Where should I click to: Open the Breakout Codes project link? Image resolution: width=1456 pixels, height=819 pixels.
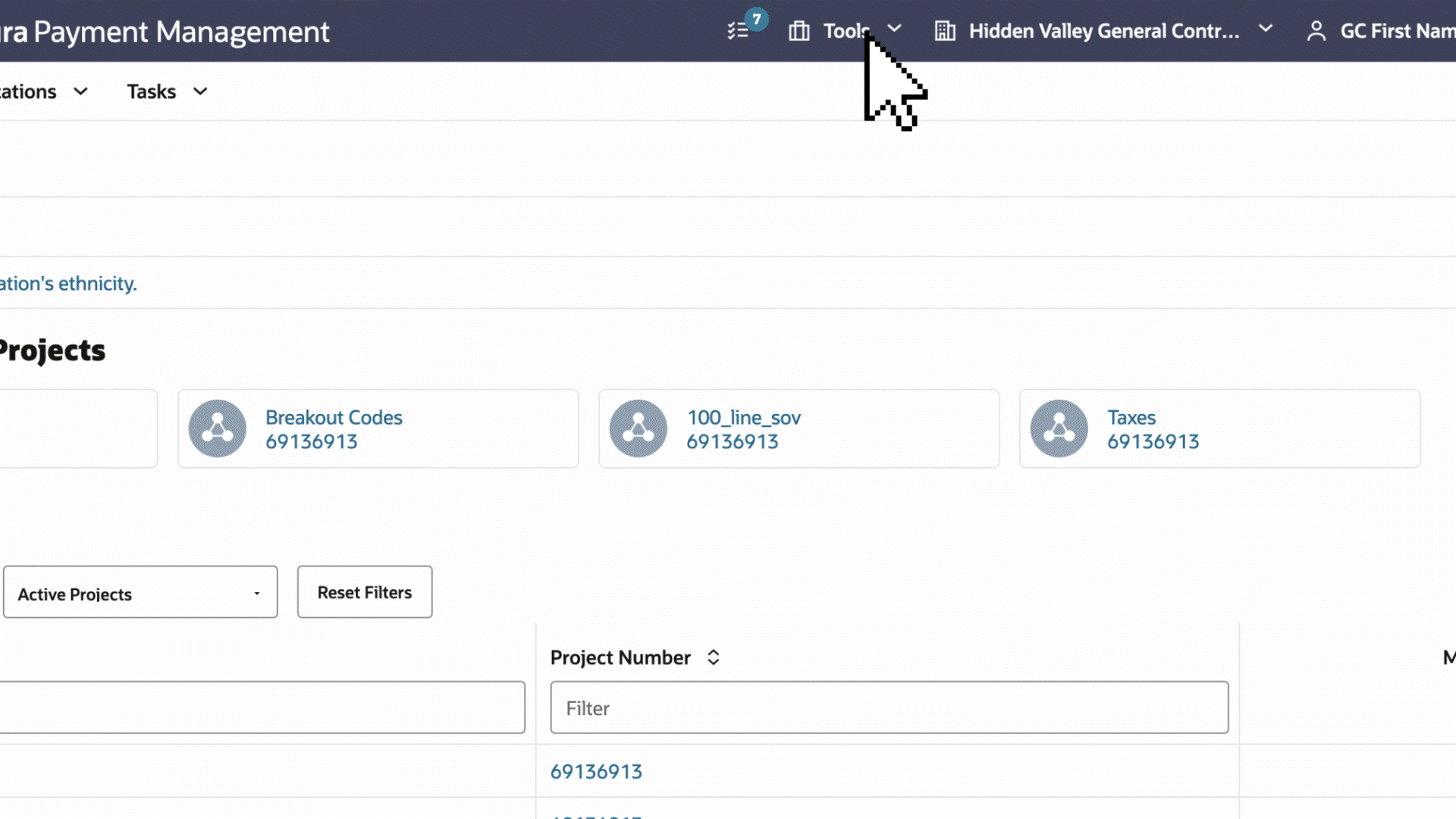click(x=334, y=418)
